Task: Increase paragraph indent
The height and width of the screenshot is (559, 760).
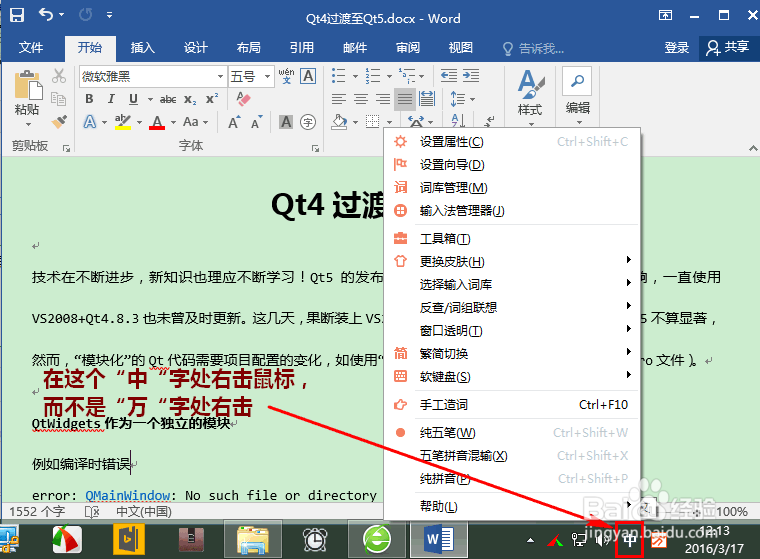Action: [x=471, y=75]
